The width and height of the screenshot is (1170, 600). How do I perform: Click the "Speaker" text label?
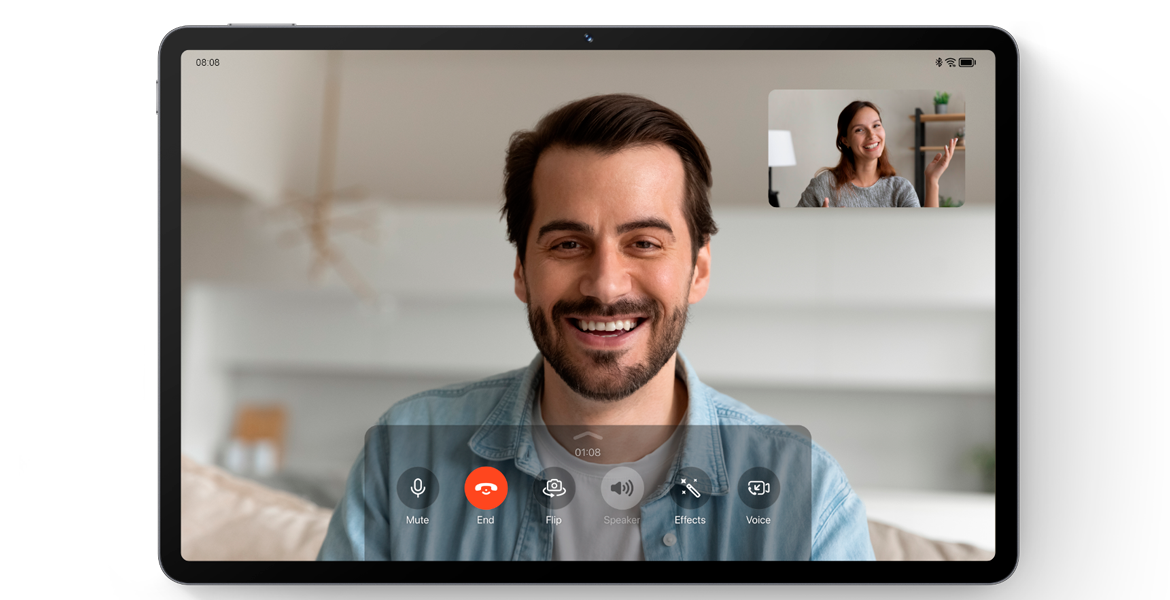622,520
